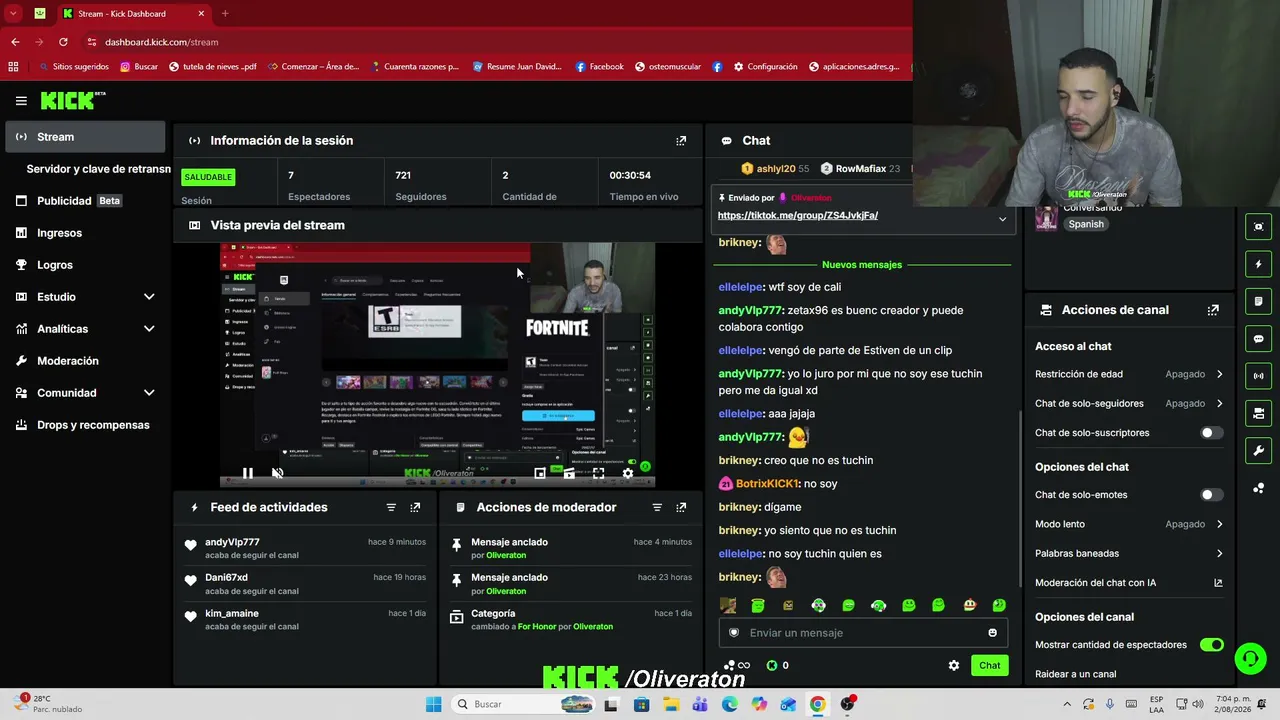
Task: Click the chat bubble side-rail icon
Action: pyautogui.click(x=1258, y=339)
